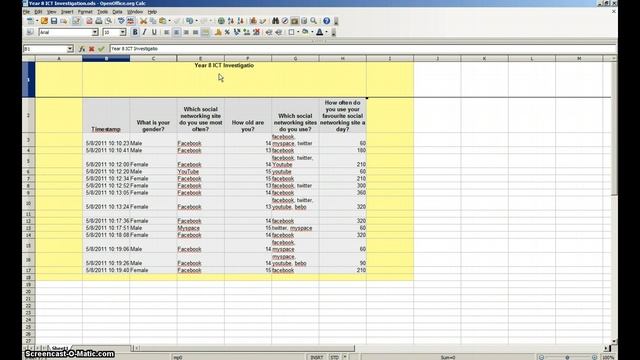Click the Font Color A icon
This screenshot has height=360, width=640.
[x=320, y=32]
